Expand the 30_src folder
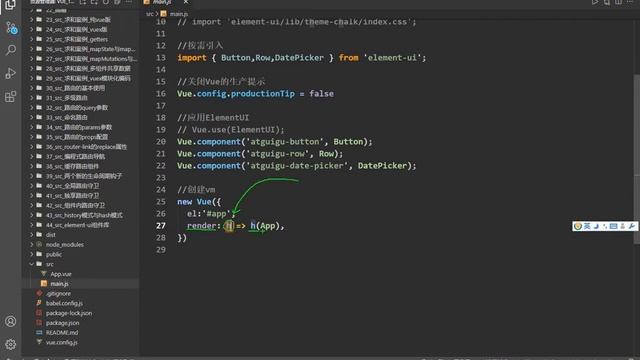The height and width of the screenshot is (360, 640). [75, 88]
